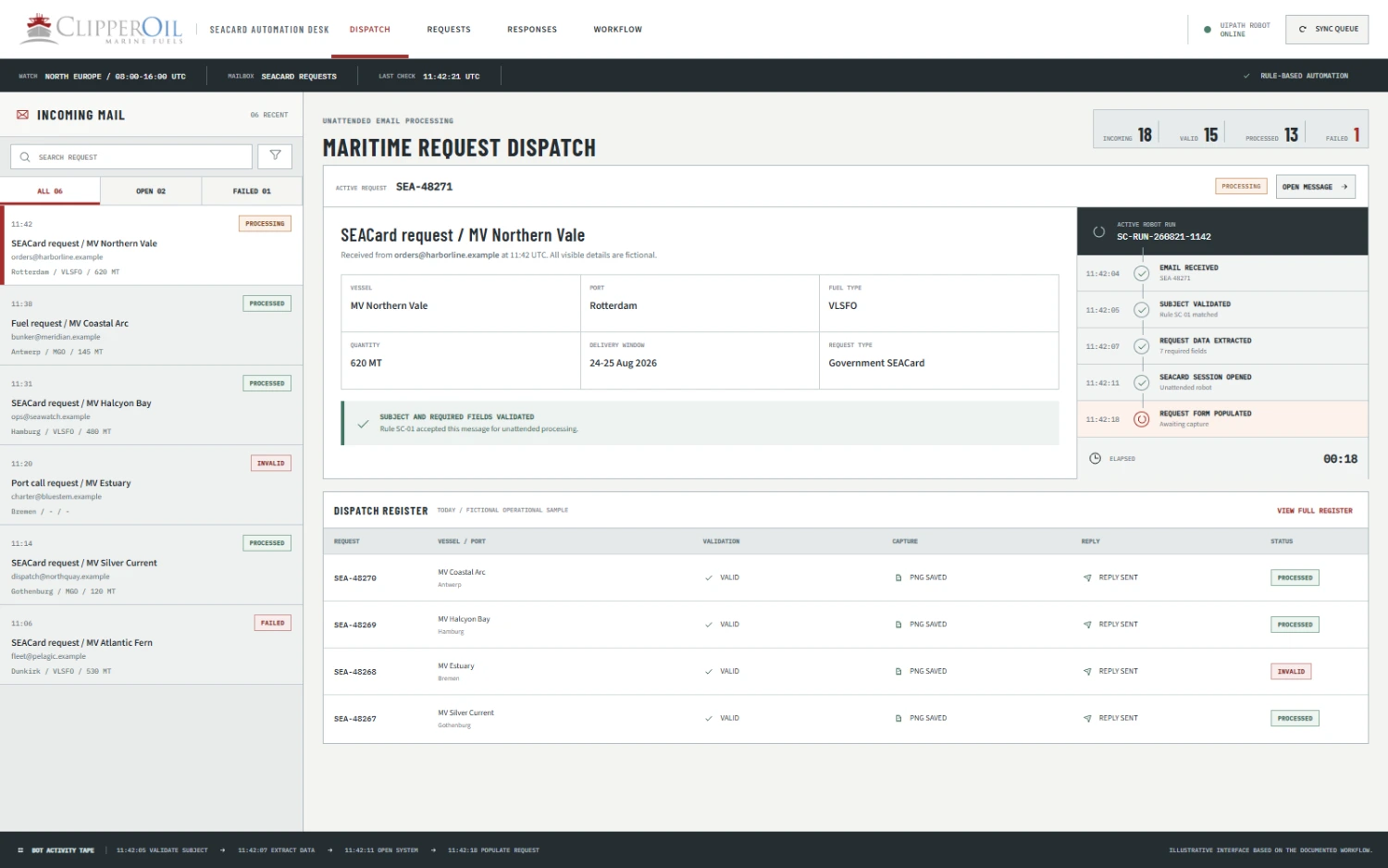The width and height of the screenshot is (1388, 868).
Task: Click reply sent paper-plane icon for SEA-48270
Action: click(x=1087, y=577)
